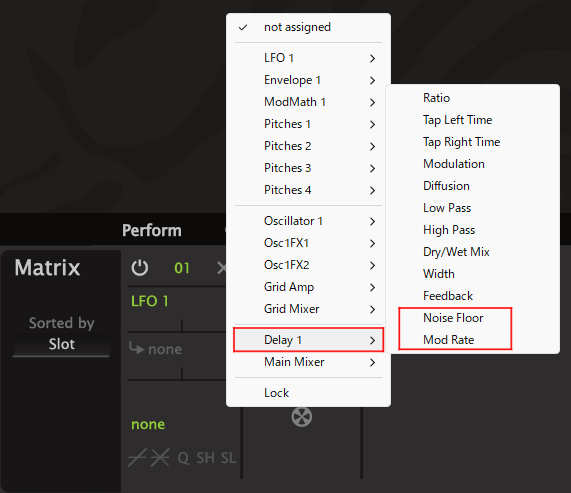This screenshot has height=493, width=571.
Task: Choose Mod Rate in the submenu
Action: coord(448,340)
